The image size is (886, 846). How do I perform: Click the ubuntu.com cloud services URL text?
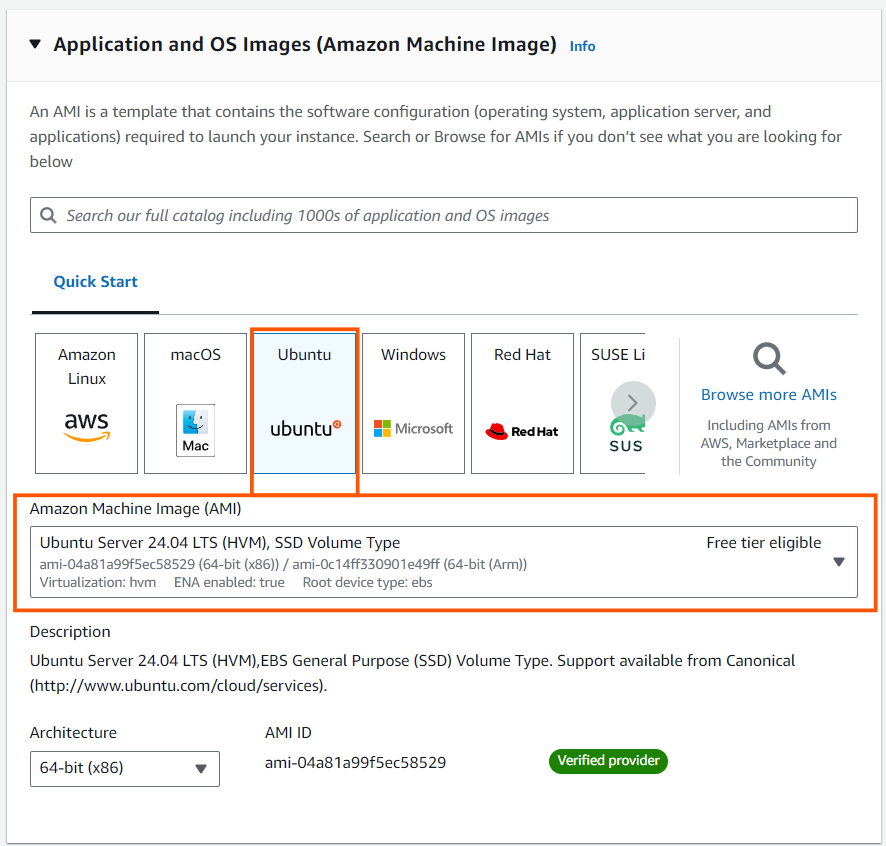tap(178, 686)
